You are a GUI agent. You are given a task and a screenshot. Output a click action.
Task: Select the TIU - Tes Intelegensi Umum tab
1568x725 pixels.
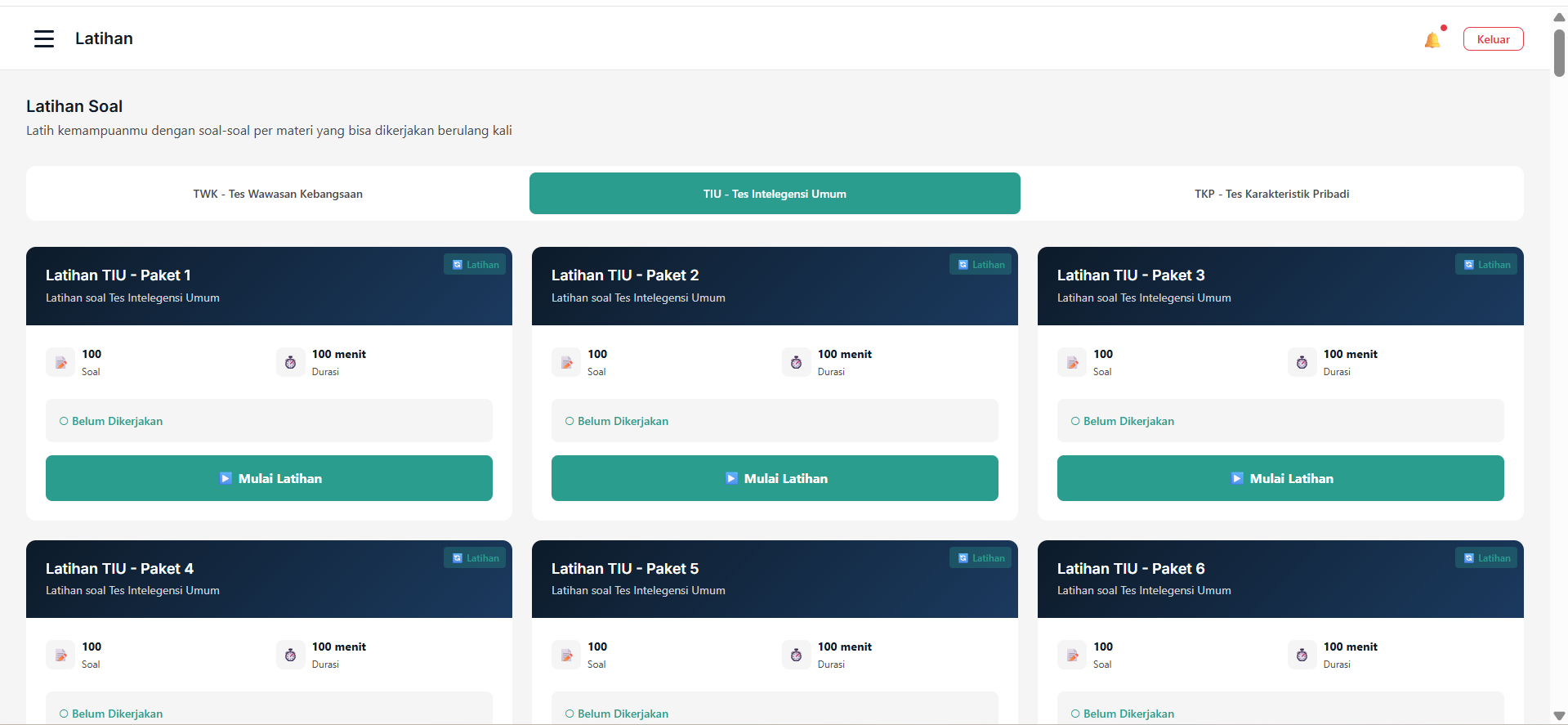[775, 194]
